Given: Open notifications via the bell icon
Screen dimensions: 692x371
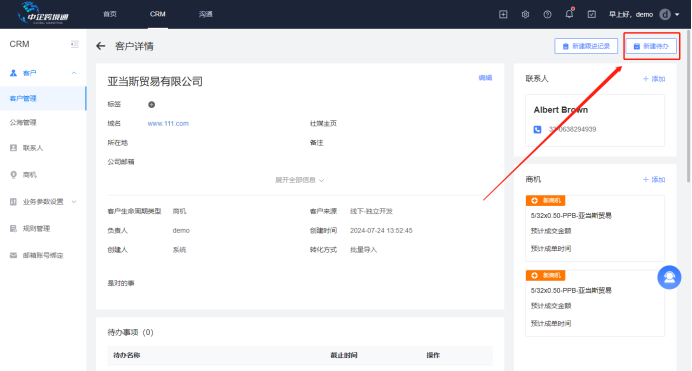Looking at the screenshot, I should [x=569, y=14].
